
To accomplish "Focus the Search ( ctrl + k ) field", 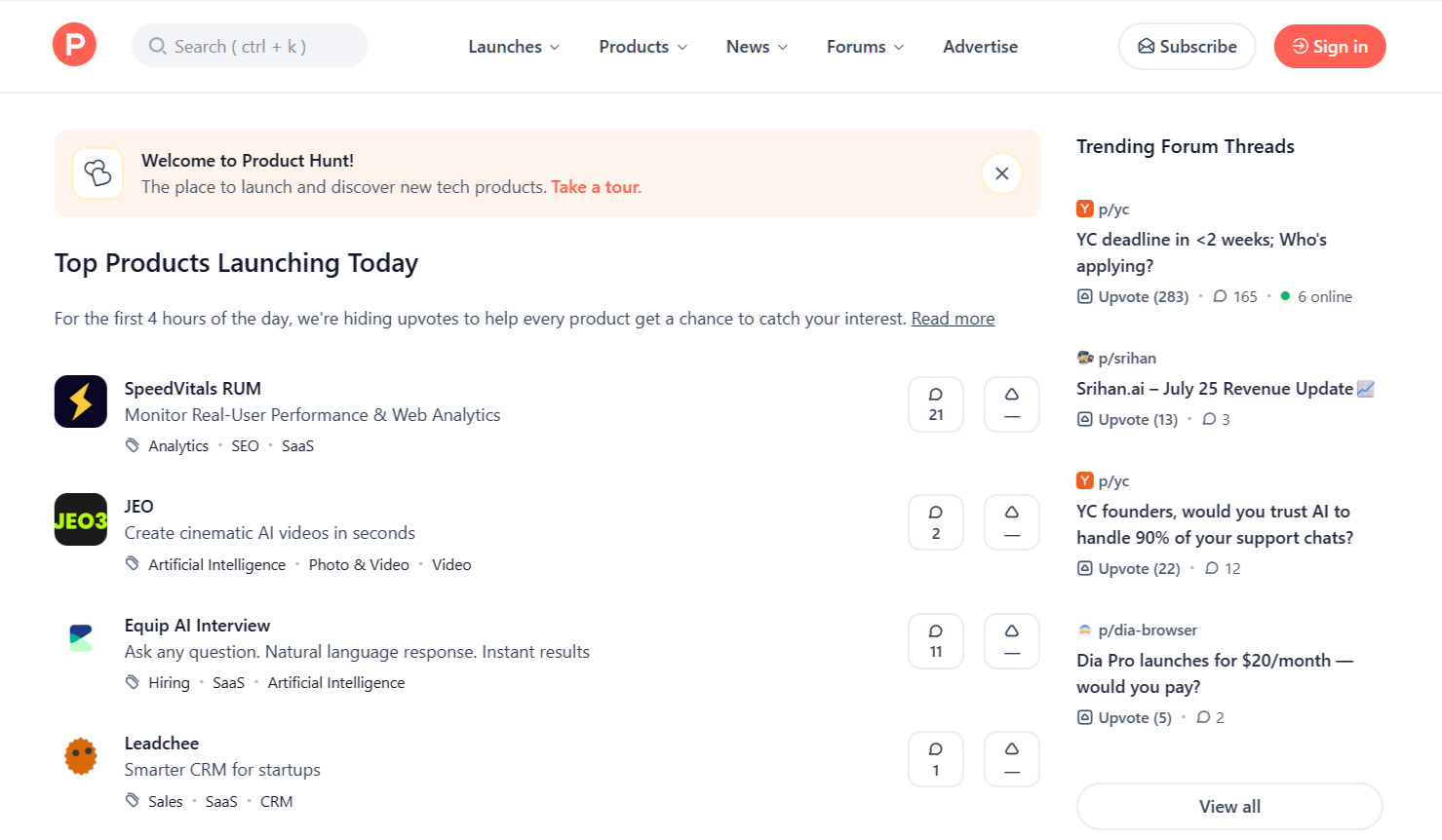I will 250,46.
